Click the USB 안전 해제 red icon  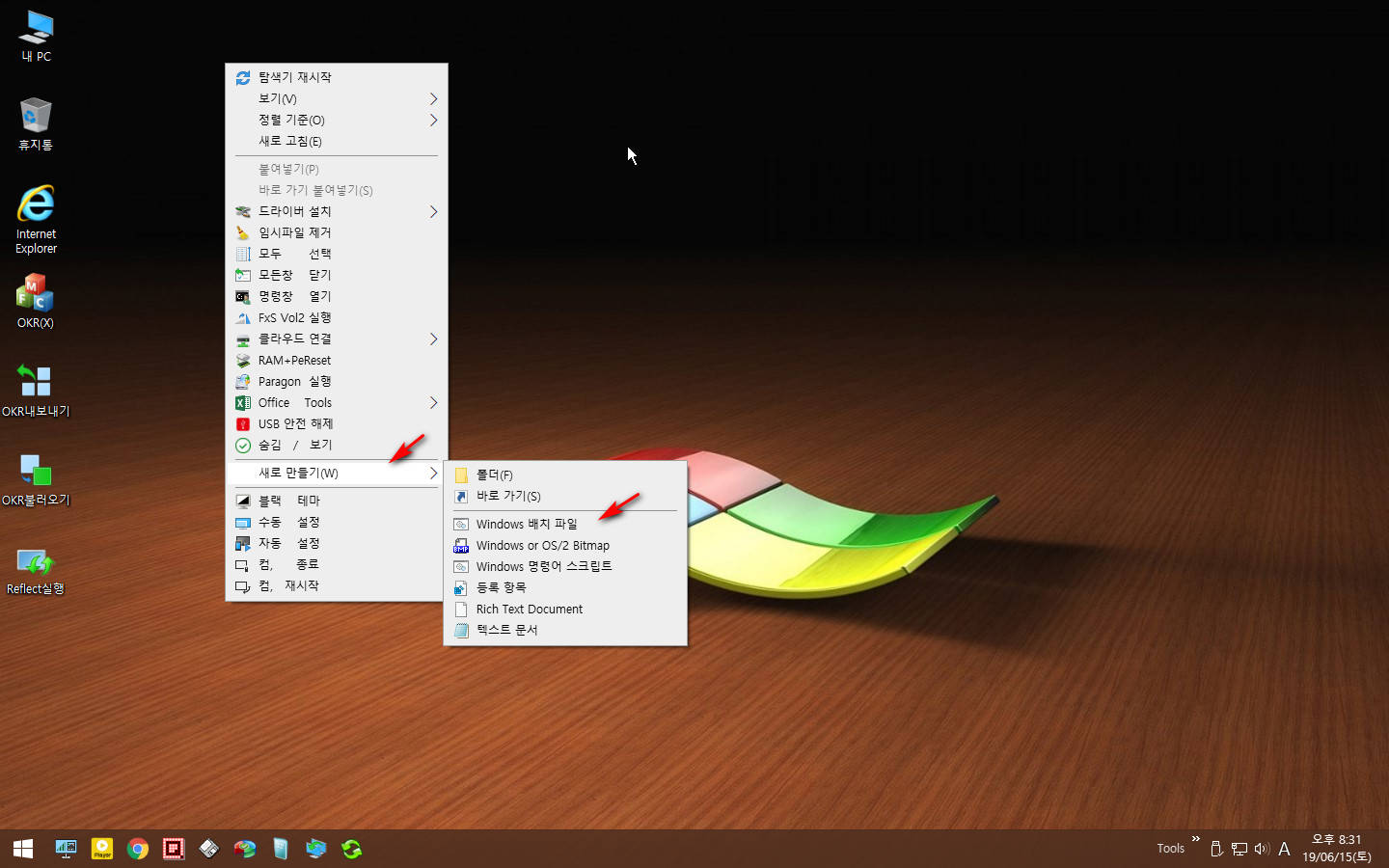[243, 423]
